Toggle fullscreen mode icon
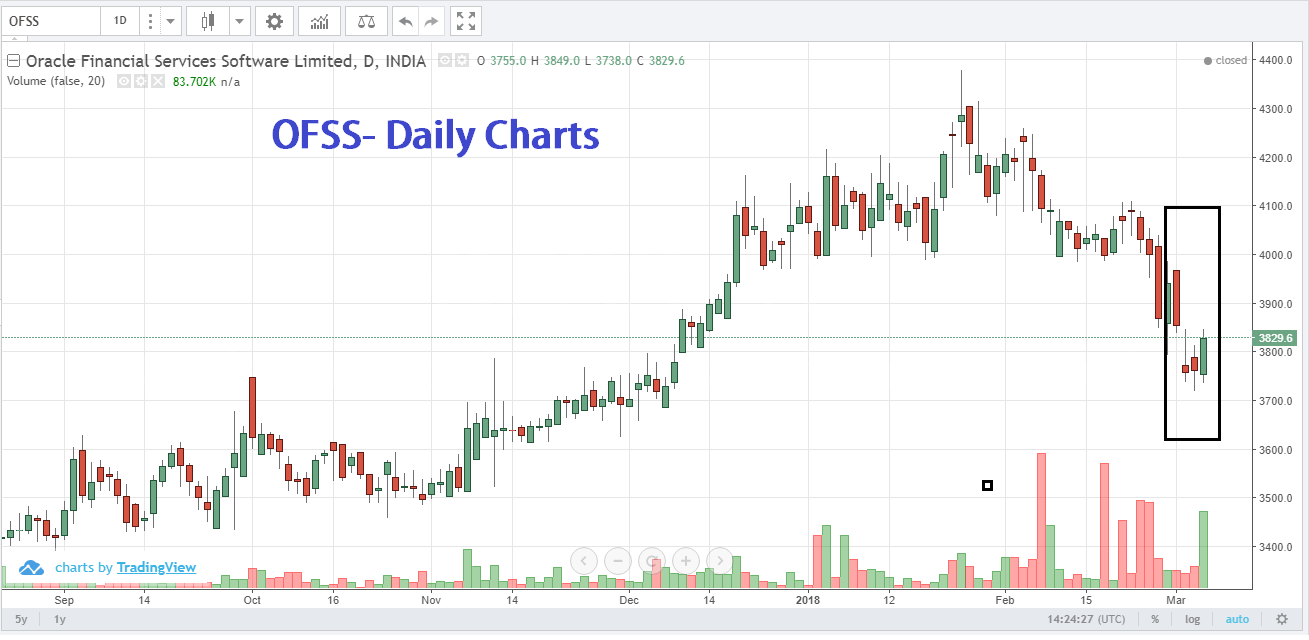1309x640 pixels. pos(465,20)
